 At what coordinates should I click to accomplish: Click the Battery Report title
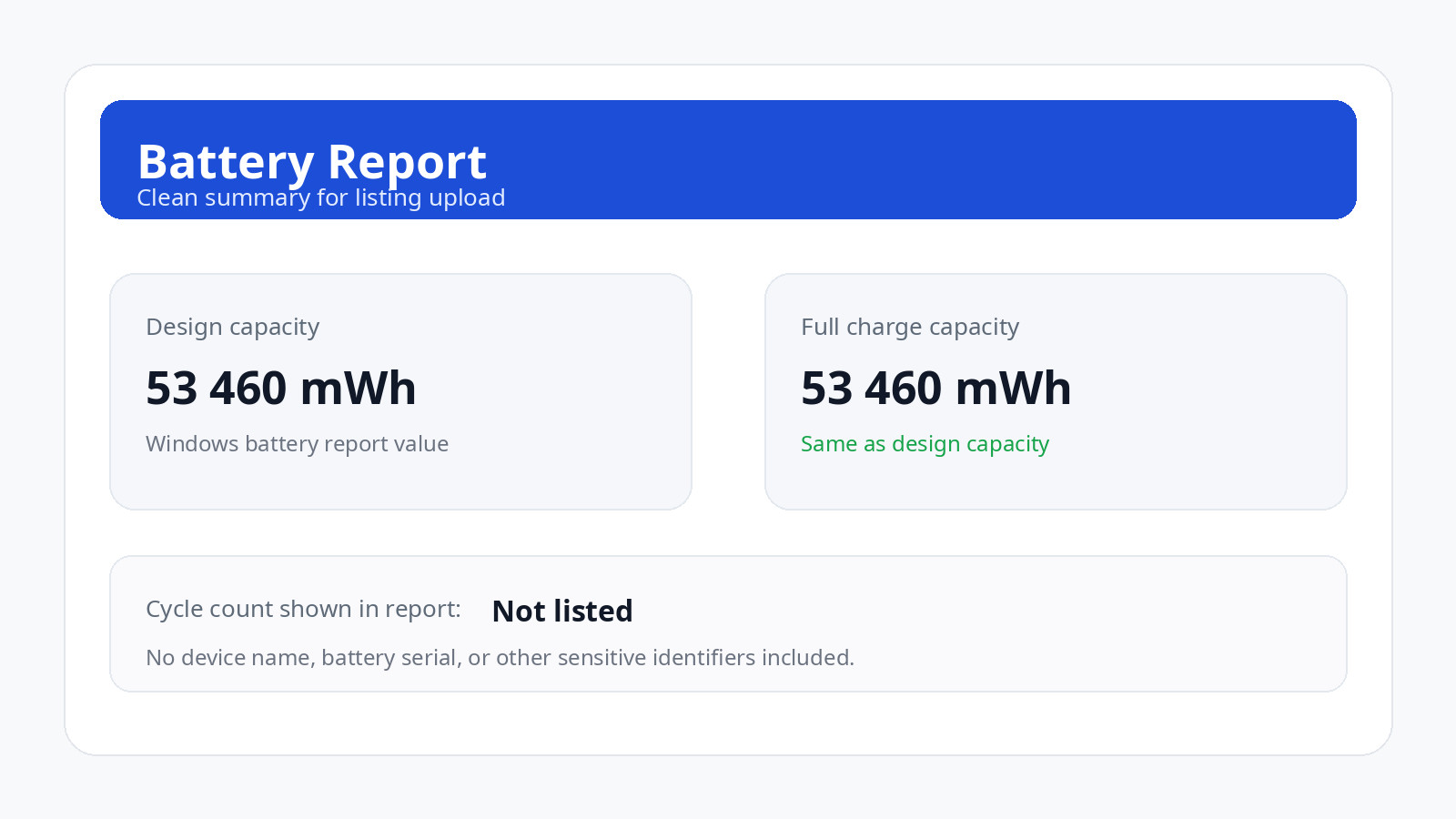tap(312, 163)
